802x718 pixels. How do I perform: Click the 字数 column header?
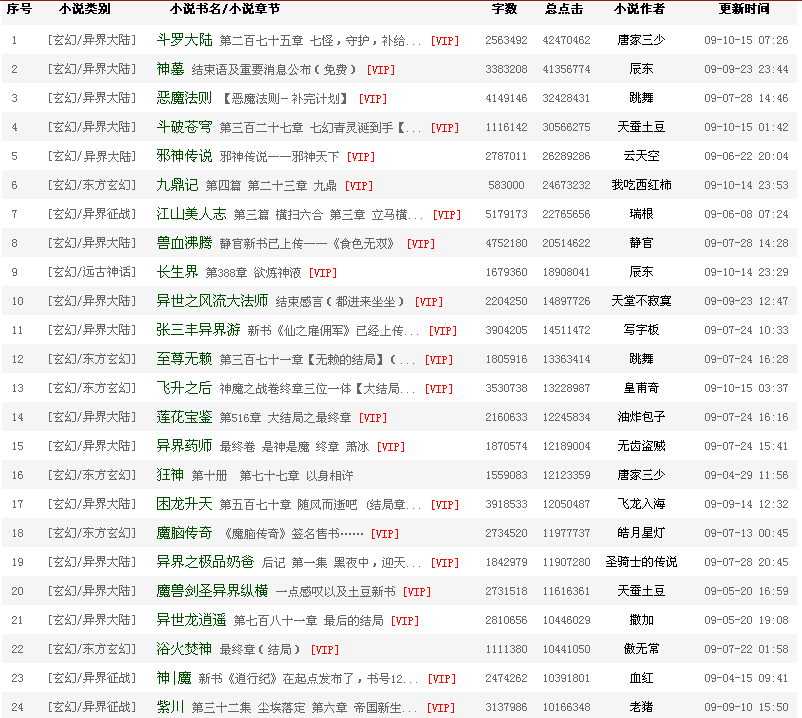tap(504, 9)
